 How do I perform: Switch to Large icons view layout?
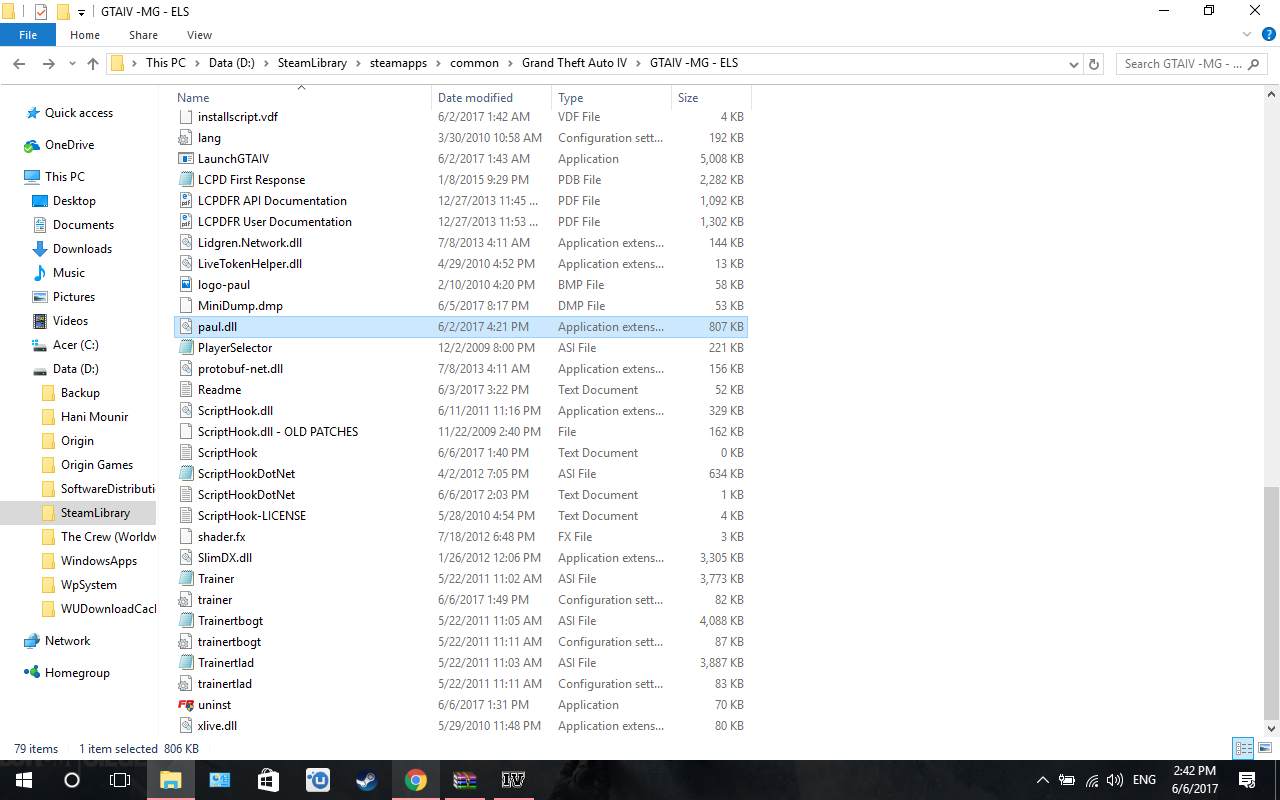[1265, 748]
